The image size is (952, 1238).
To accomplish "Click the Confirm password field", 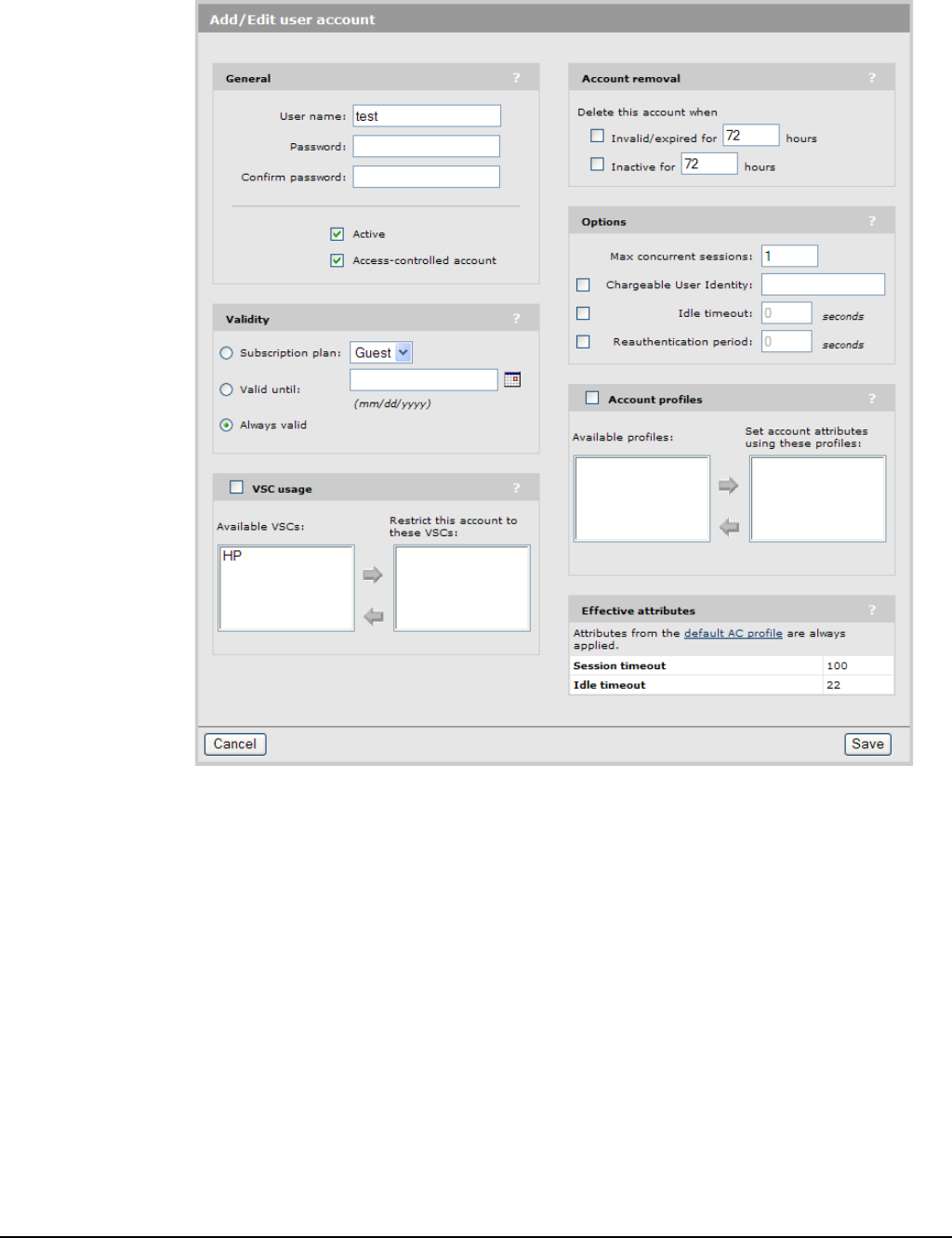I will pos(427,177).
